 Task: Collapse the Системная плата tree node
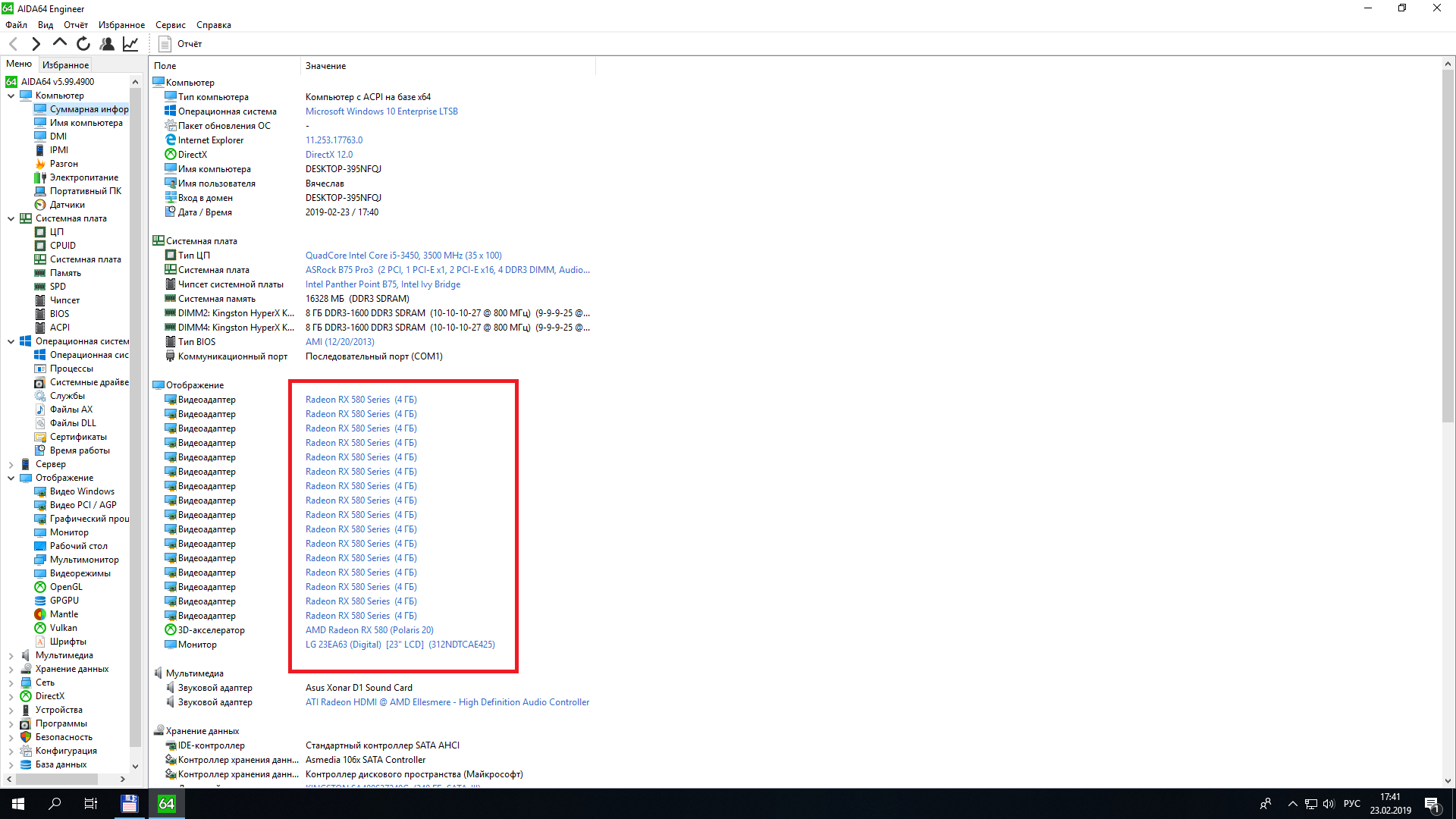(11, 218)
